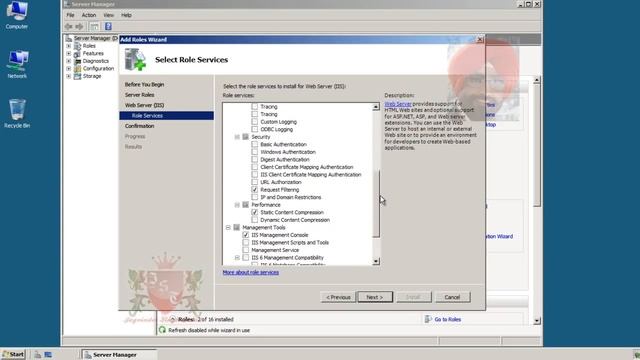
Task: Click the Back arrow in Server Manager toolbar
Action: (x=69, y=27)
